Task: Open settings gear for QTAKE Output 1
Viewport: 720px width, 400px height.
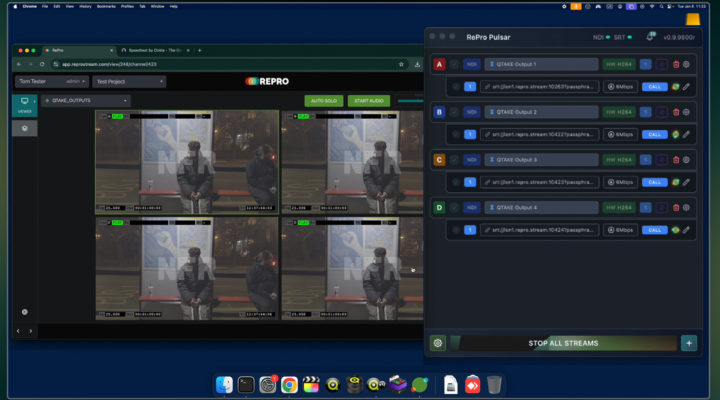Action: pyautogui.click(x=686, y=65)
